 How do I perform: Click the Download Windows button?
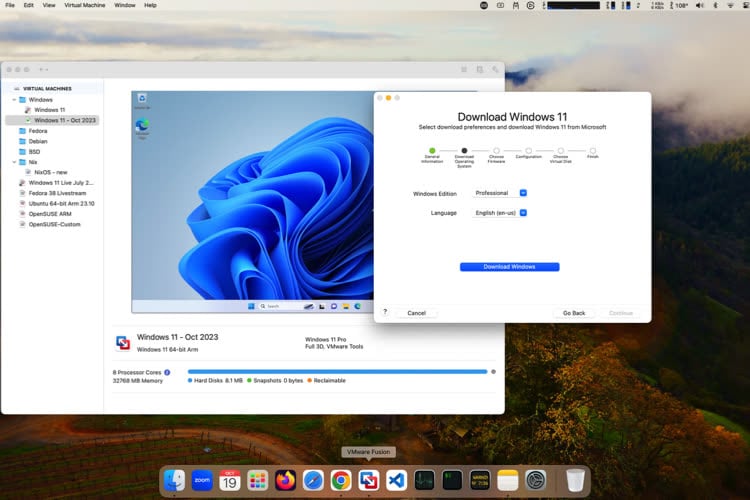tap(509, 267)
